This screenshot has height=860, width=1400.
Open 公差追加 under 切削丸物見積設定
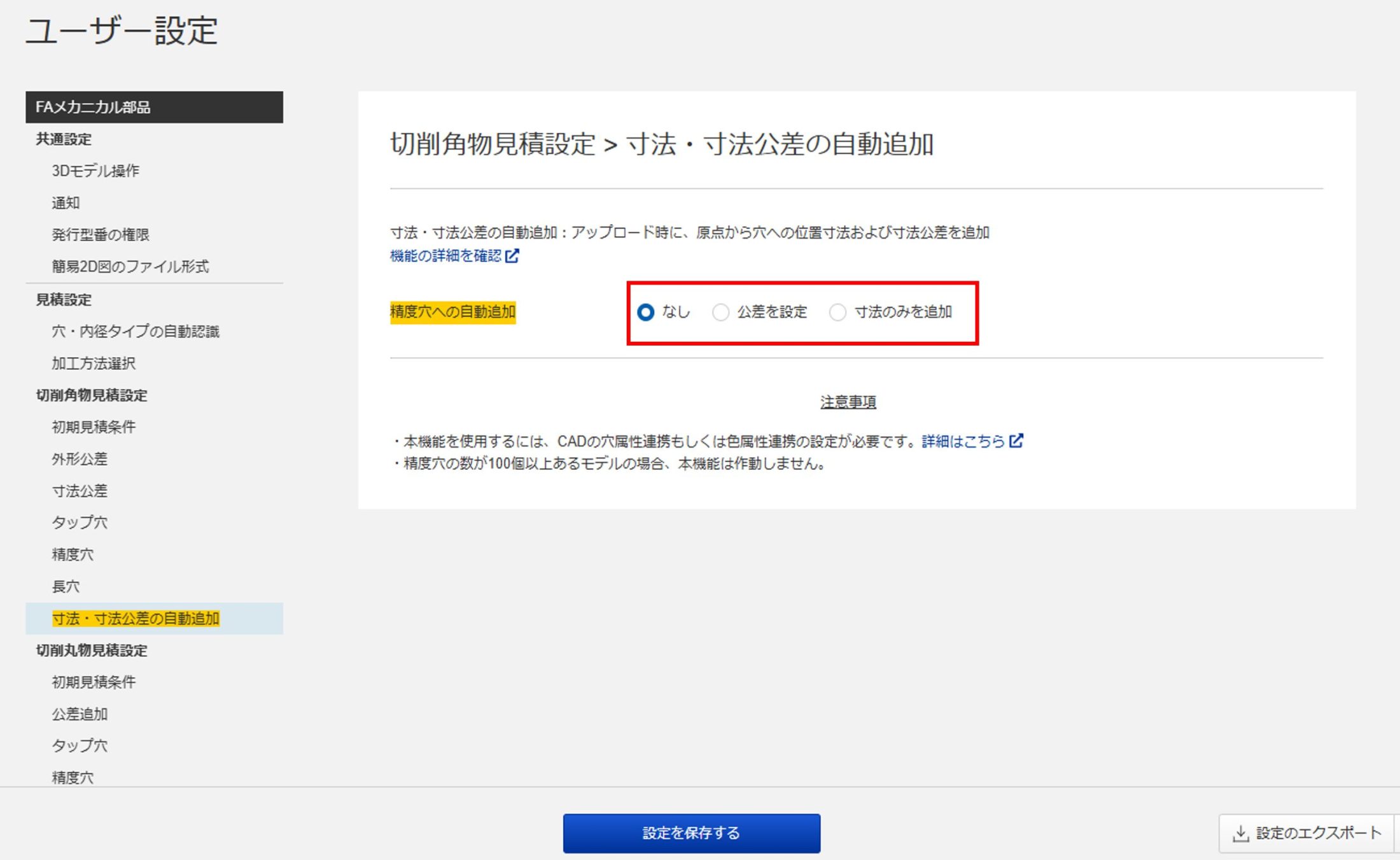(80, 714)
